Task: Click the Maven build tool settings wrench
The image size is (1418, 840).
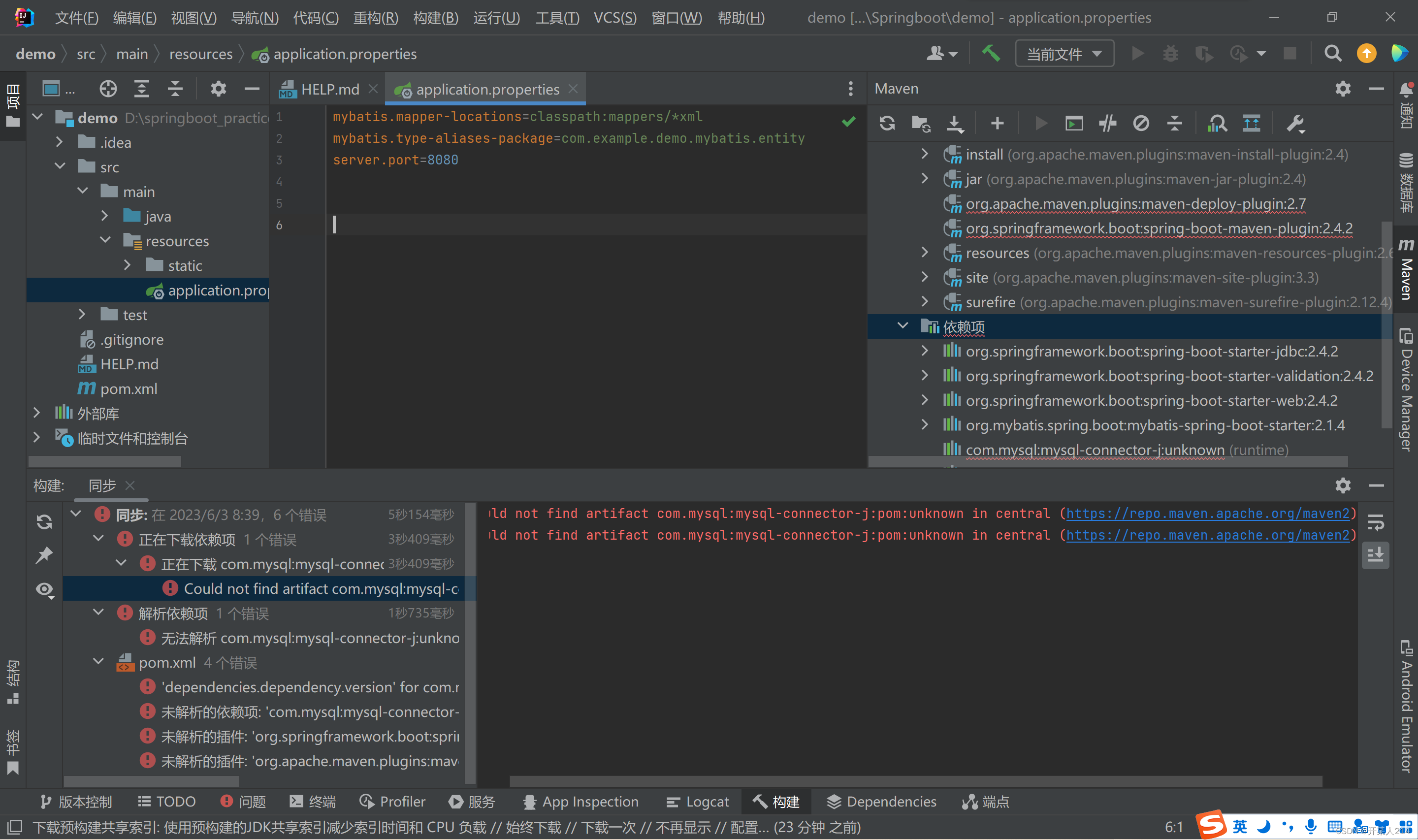Action: click(x=1294, y=123)
